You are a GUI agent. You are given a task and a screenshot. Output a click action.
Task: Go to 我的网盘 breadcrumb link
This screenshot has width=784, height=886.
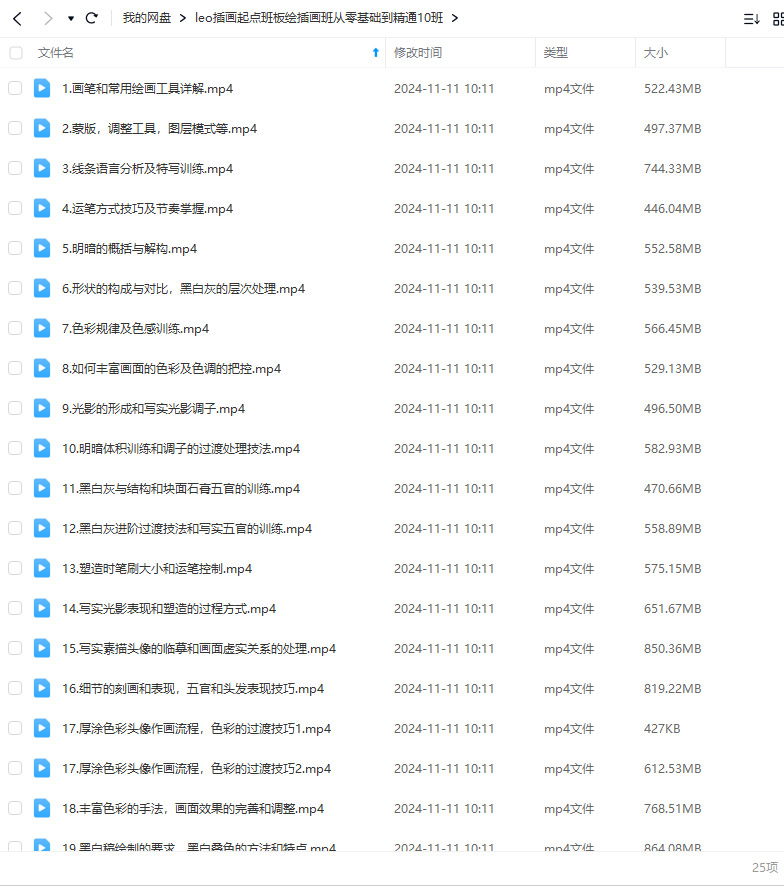point(147,18)
